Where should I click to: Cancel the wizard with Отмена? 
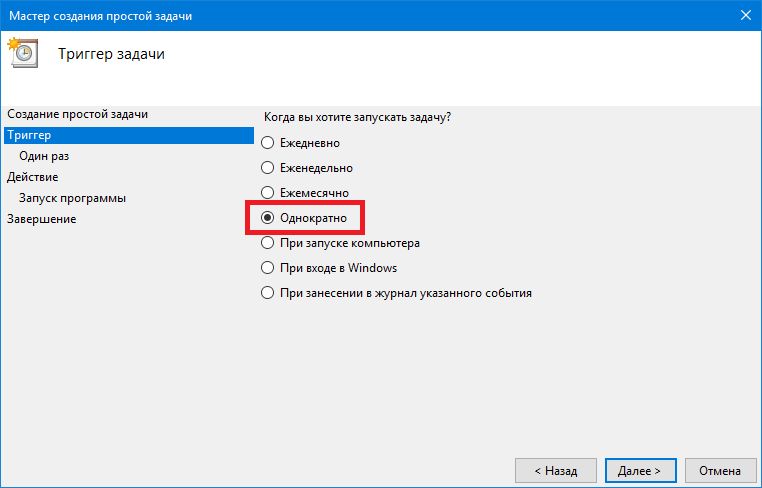720,471
